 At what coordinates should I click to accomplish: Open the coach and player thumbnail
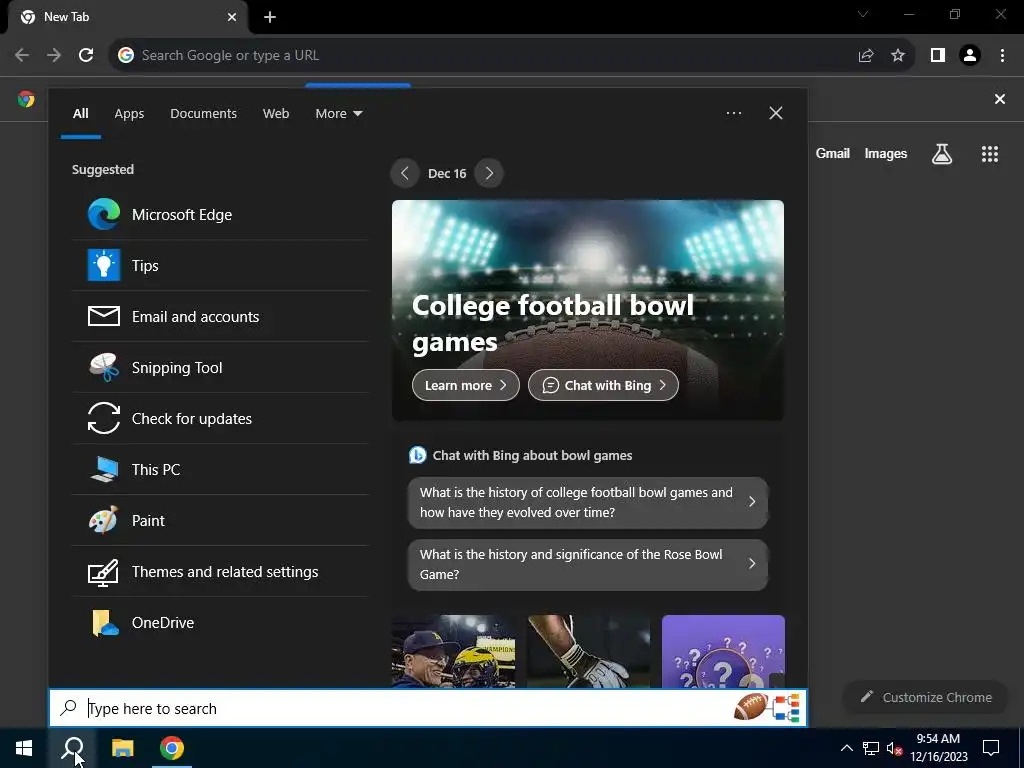pos(453,651)
